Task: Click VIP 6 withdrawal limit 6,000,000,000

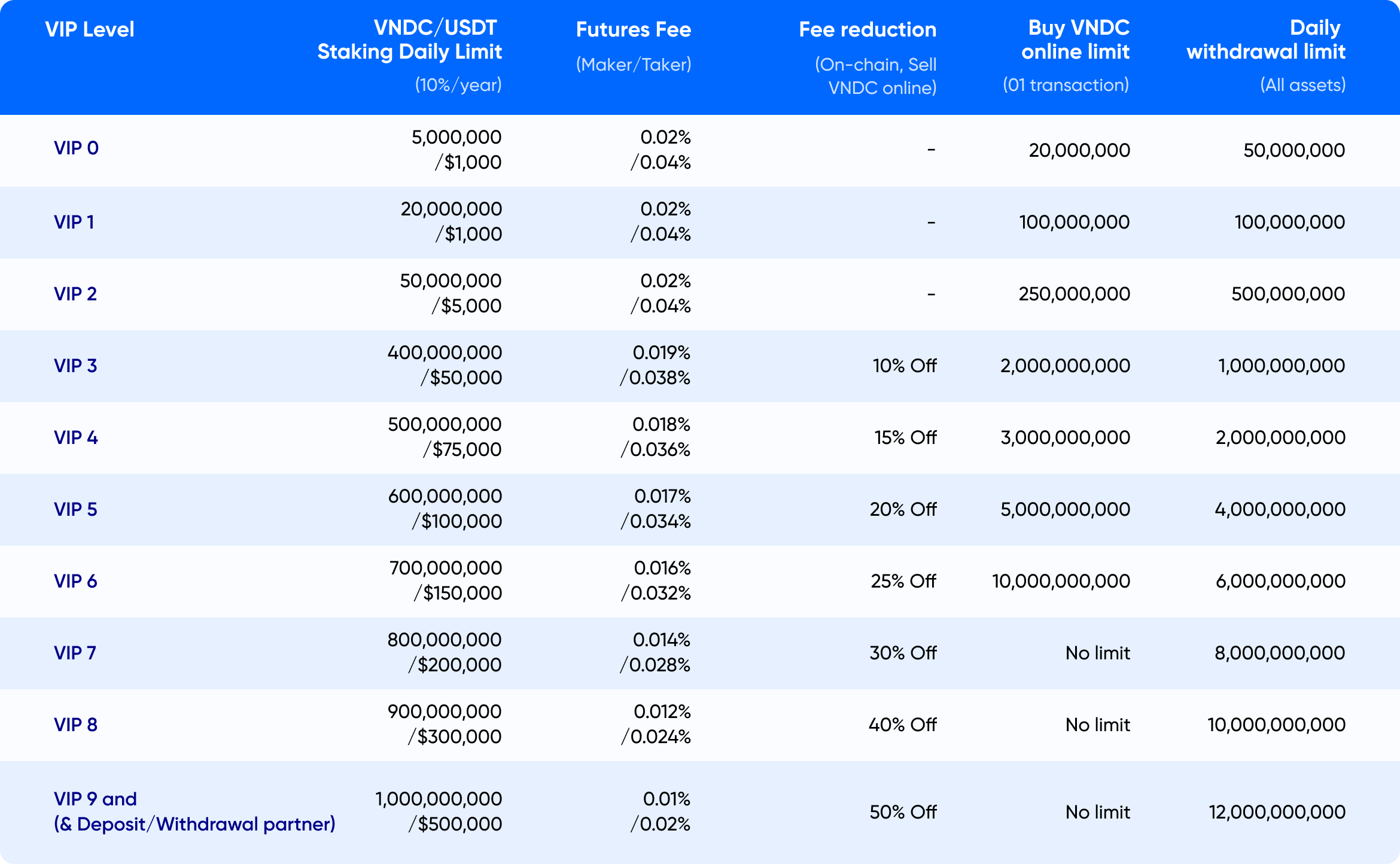Action: 1281,581
